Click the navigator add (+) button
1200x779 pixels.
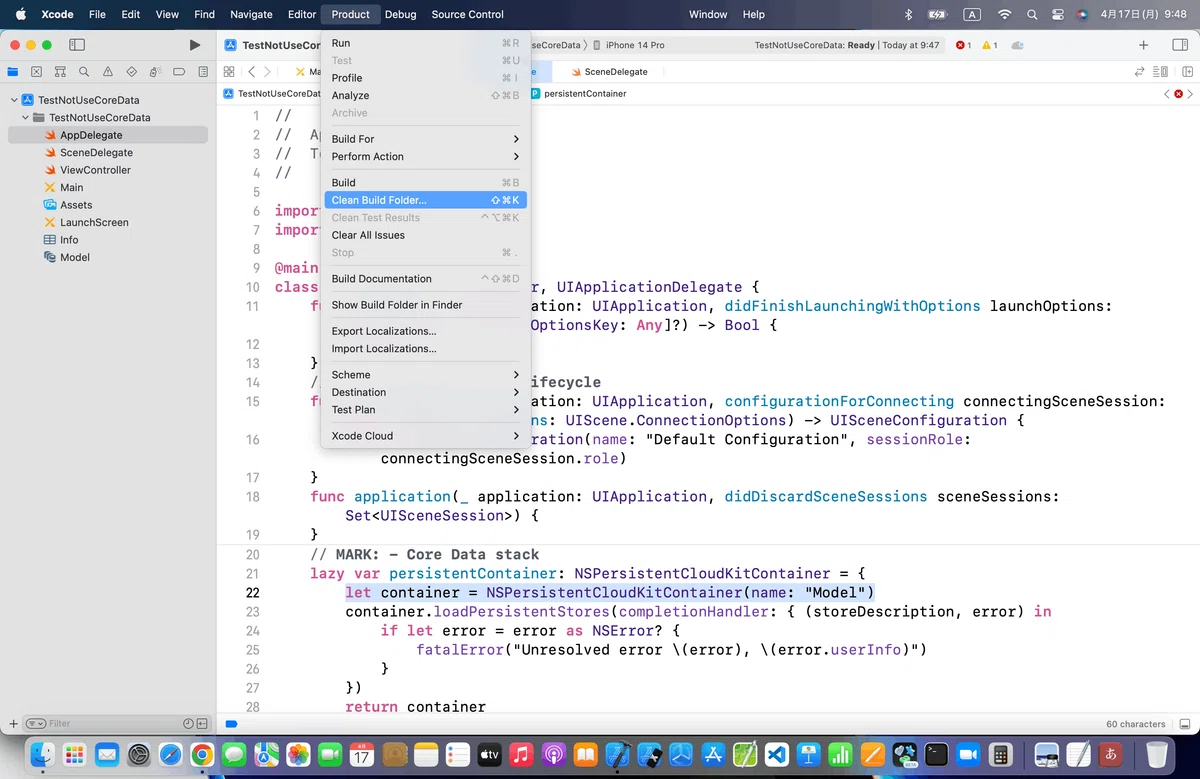(x=13, y=723)
